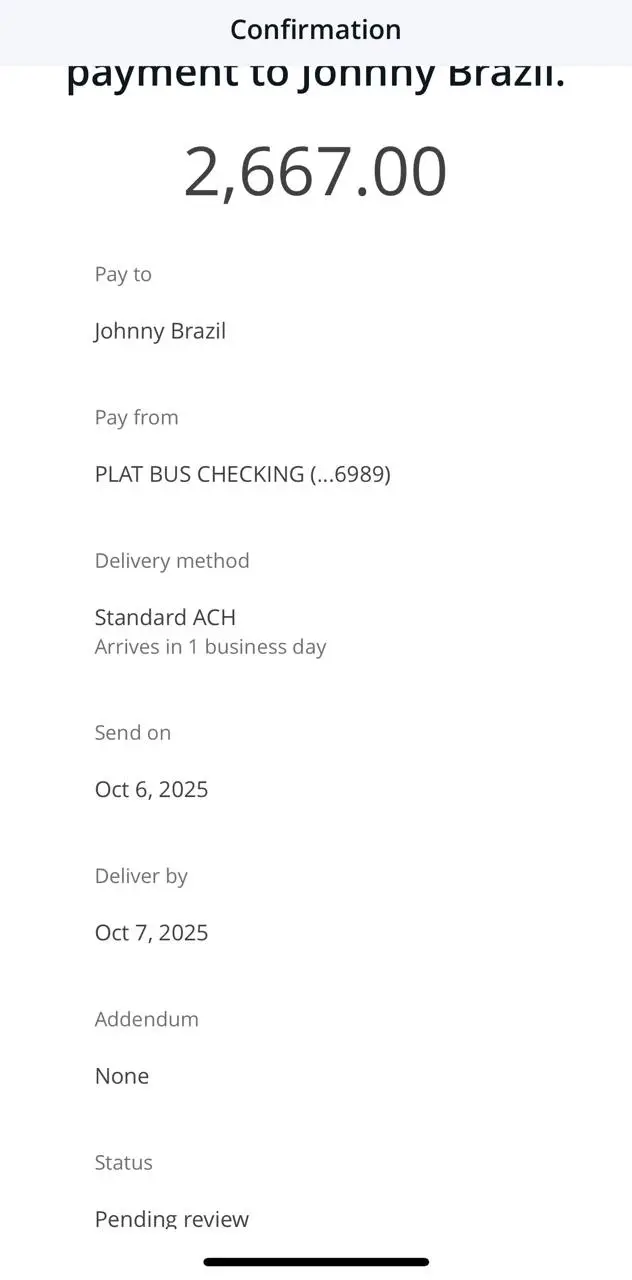Screen dimensions: 632x1280
Task: Tap the home indicator bar
Action: tap(316, 1262)
